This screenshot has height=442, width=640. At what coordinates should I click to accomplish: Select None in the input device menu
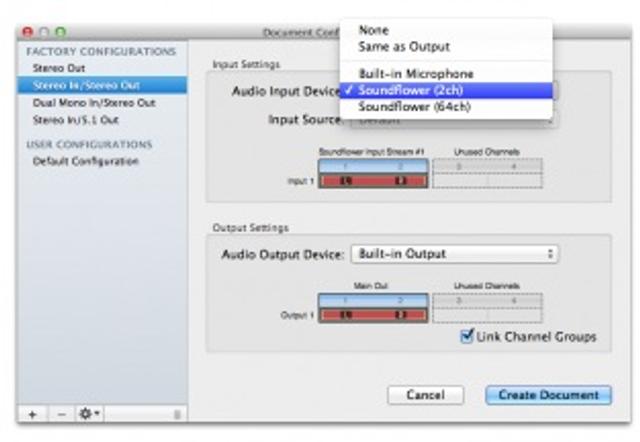[446, 30]
